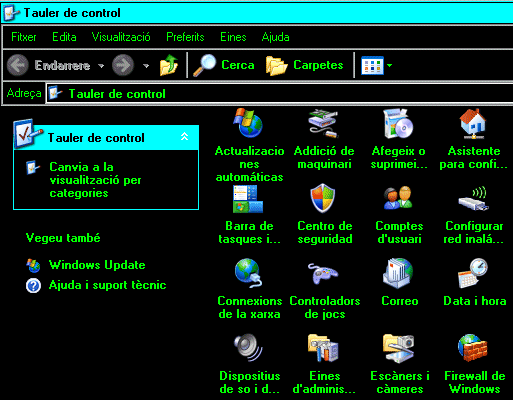Open Dispositius de so speaker icon

(248, 348)
